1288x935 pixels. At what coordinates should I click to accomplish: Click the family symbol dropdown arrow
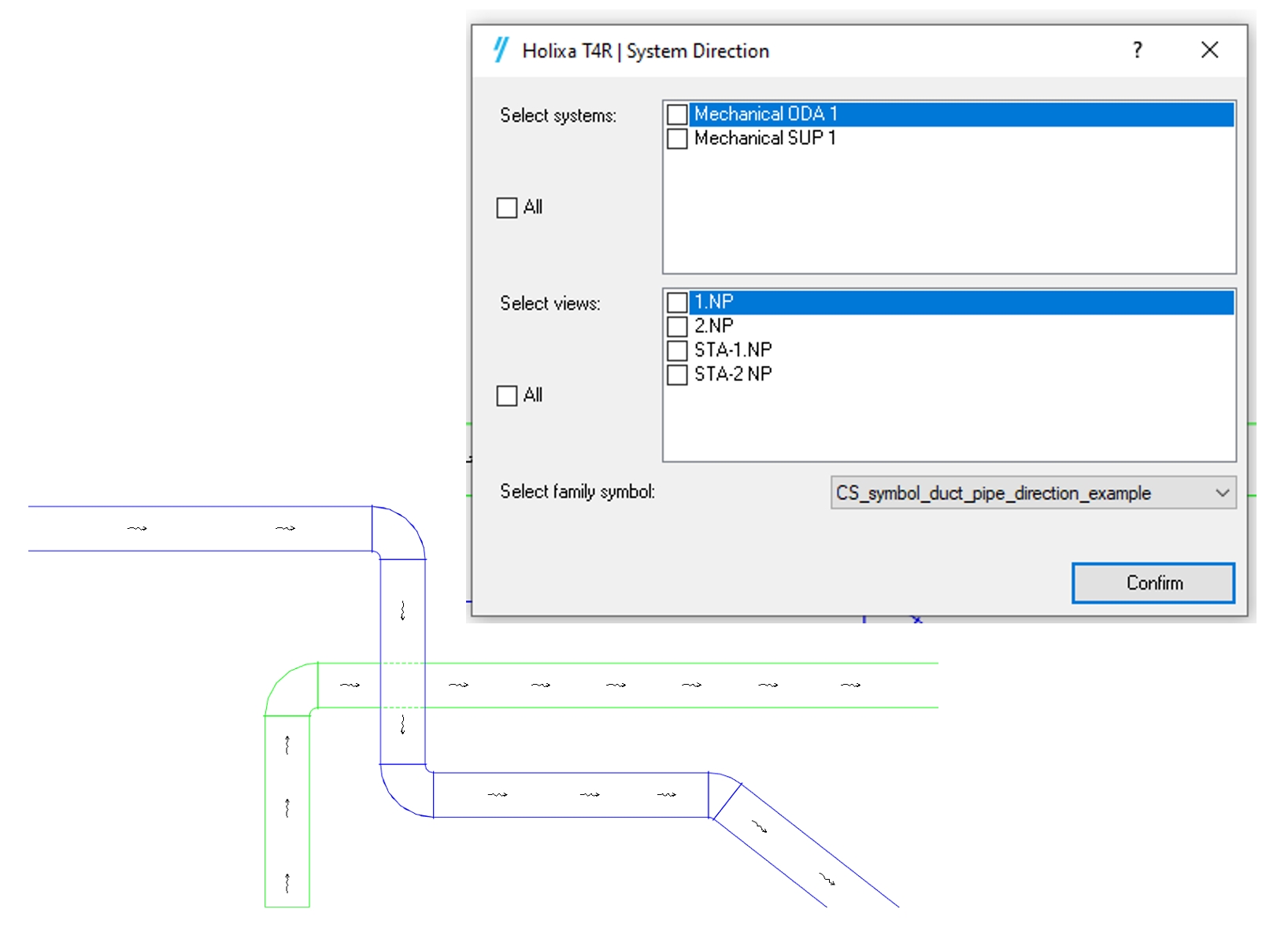coord(1222,493)
